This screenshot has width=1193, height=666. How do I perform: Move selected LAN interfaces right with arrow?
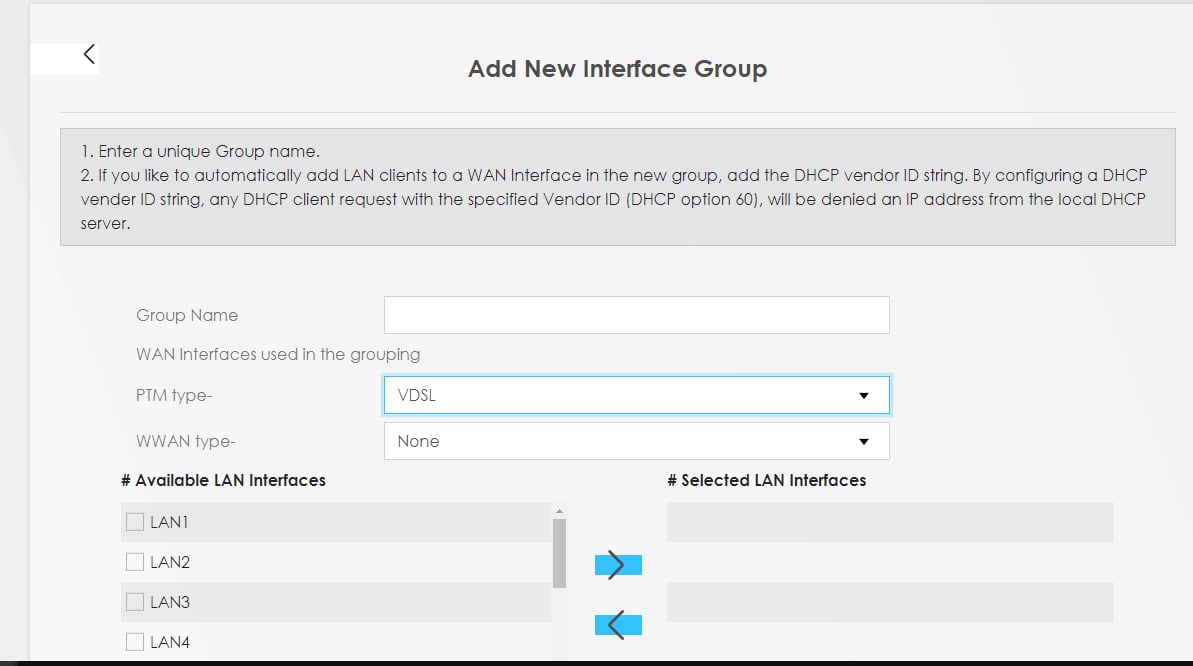[x=617, y=565]
